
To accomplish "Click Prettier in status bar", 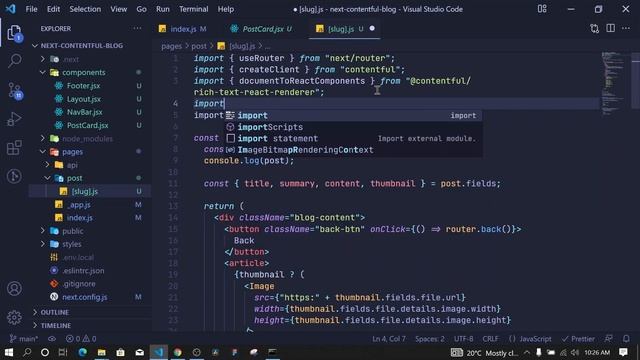I will click(x=578, y=339).
